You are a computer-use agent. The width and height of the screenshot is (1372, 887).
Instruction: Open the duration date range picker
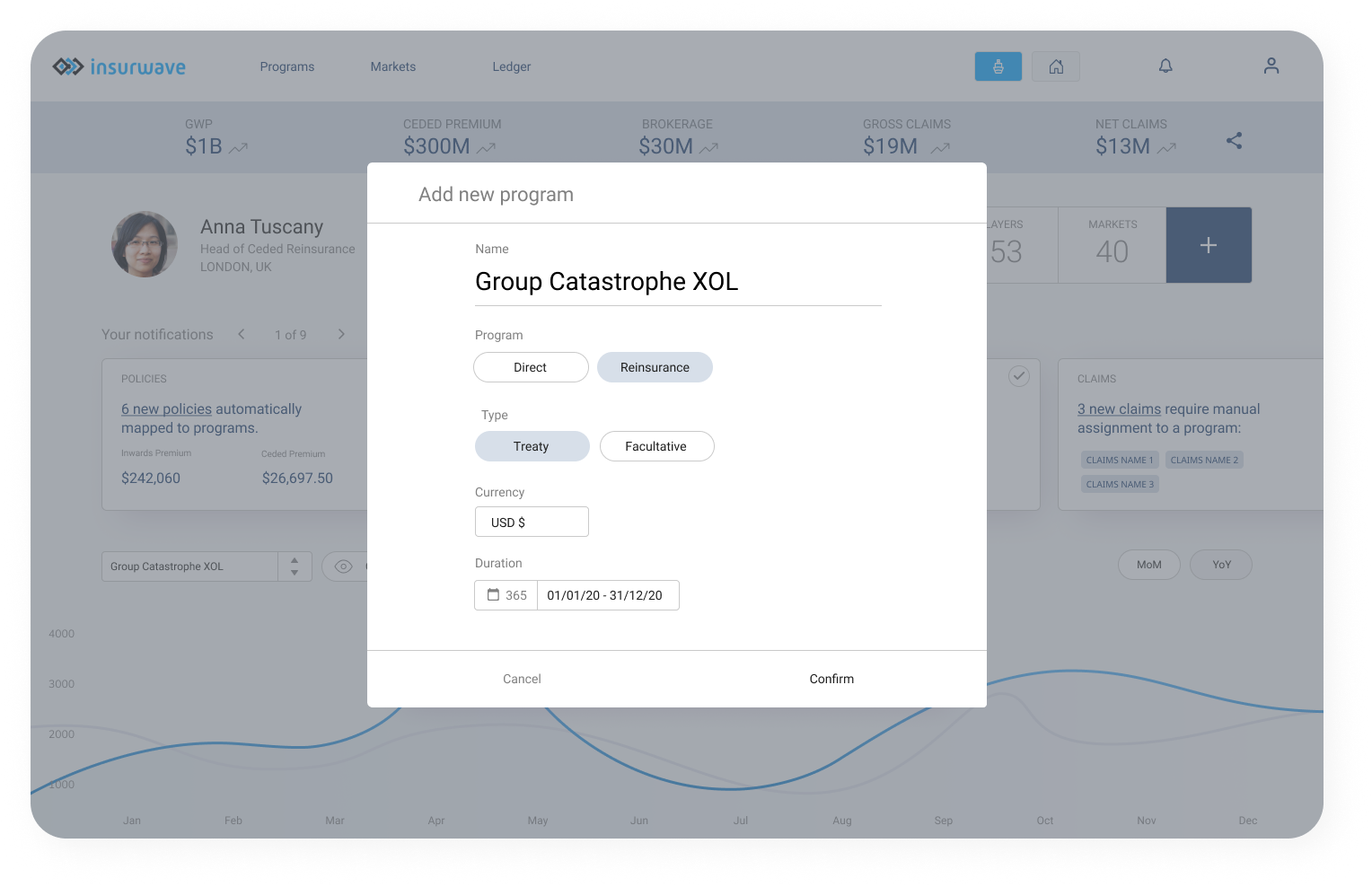coord(608,595)
